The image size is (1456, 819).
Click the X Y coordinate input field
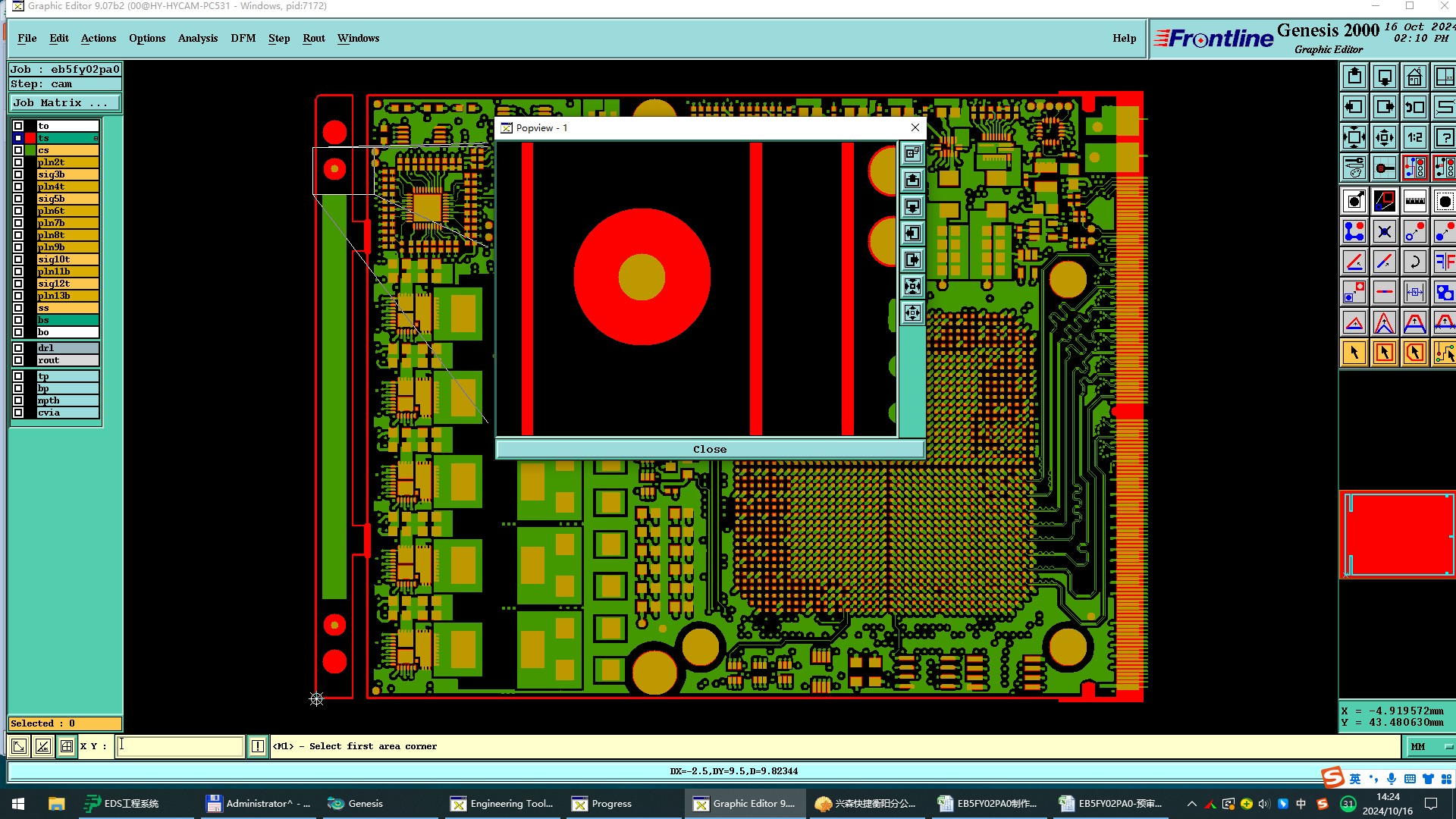180,746
